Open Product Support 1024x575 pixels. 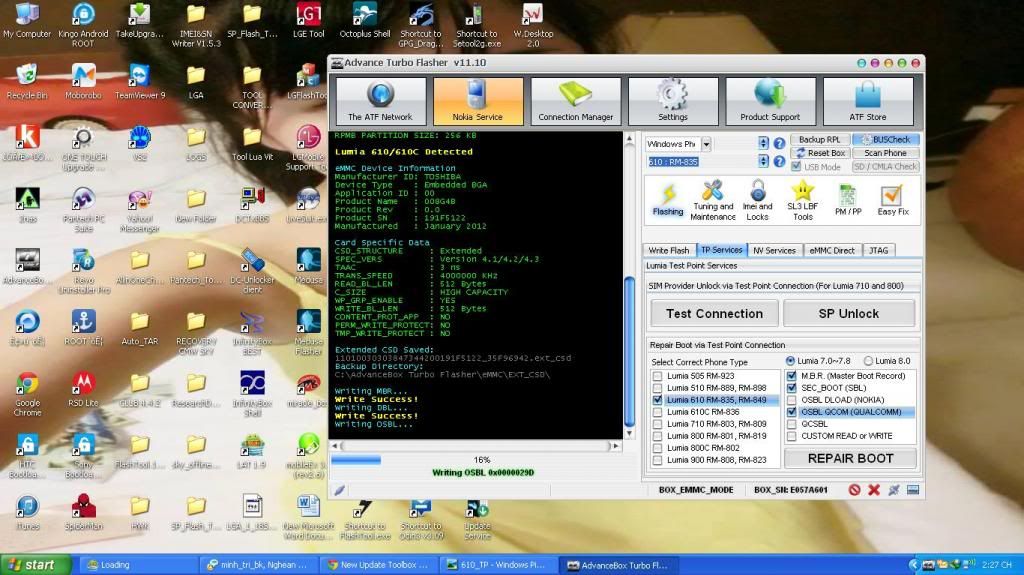771,101
